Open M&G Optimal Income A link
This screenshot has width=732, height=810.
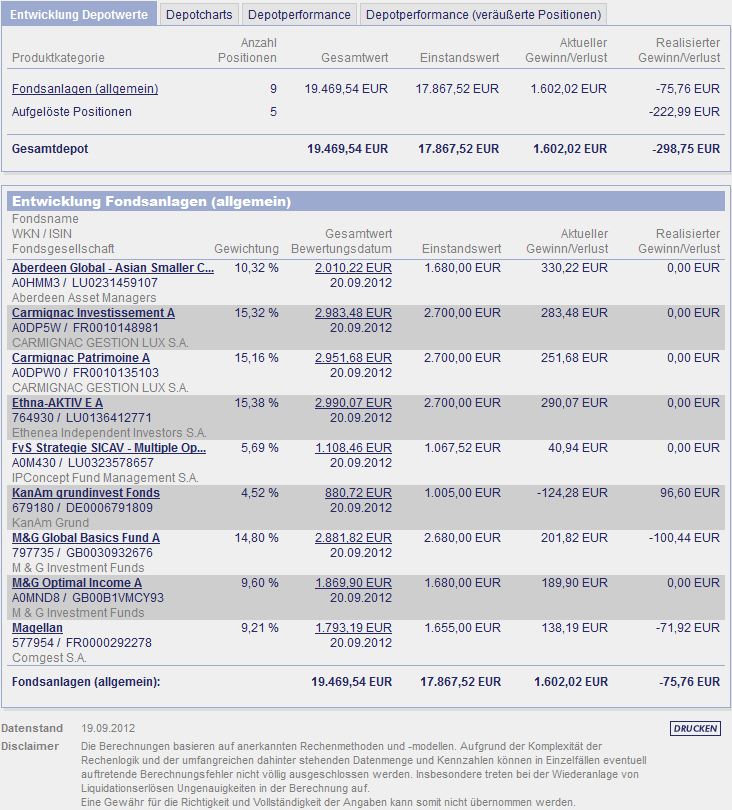click(76, 582)
